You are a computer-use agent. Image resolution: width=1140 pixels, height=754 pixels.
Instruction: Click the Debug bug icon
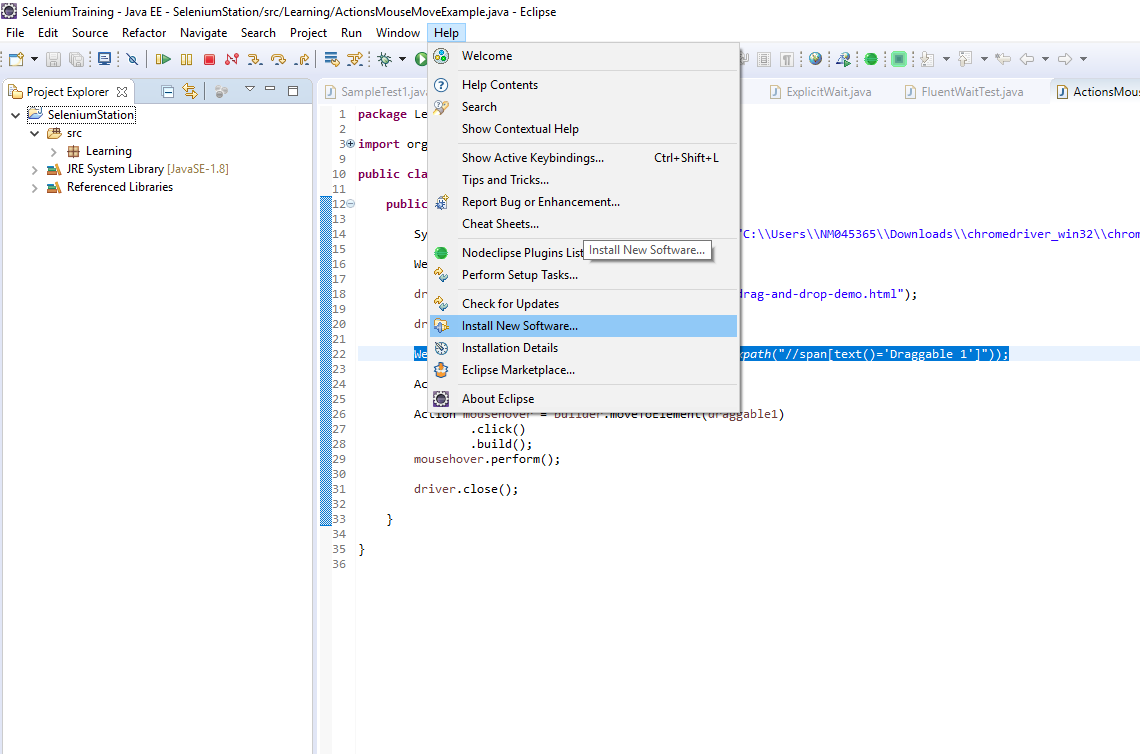click(385, 59)
